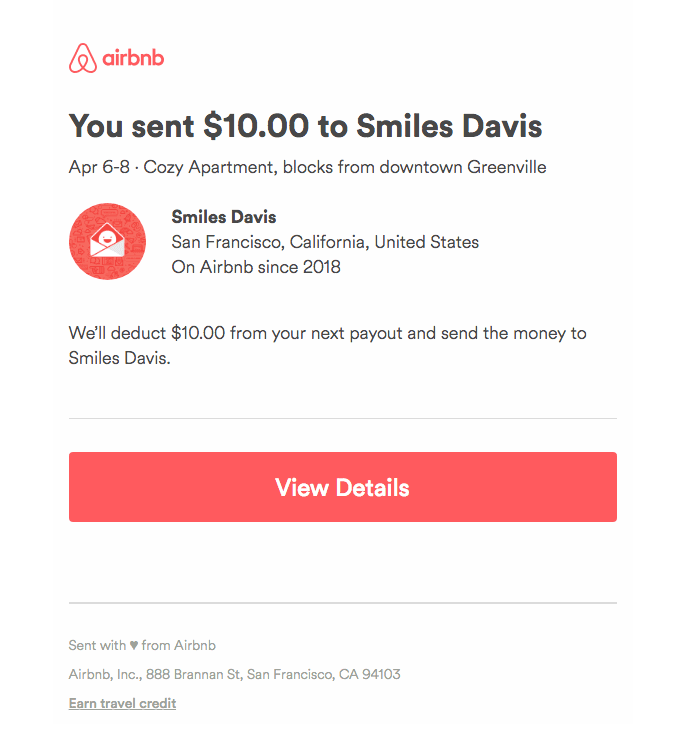Click the Airbnb Bélo logo symbol
The height and width of the screenshot is (750, 680).
click(83, 59)
